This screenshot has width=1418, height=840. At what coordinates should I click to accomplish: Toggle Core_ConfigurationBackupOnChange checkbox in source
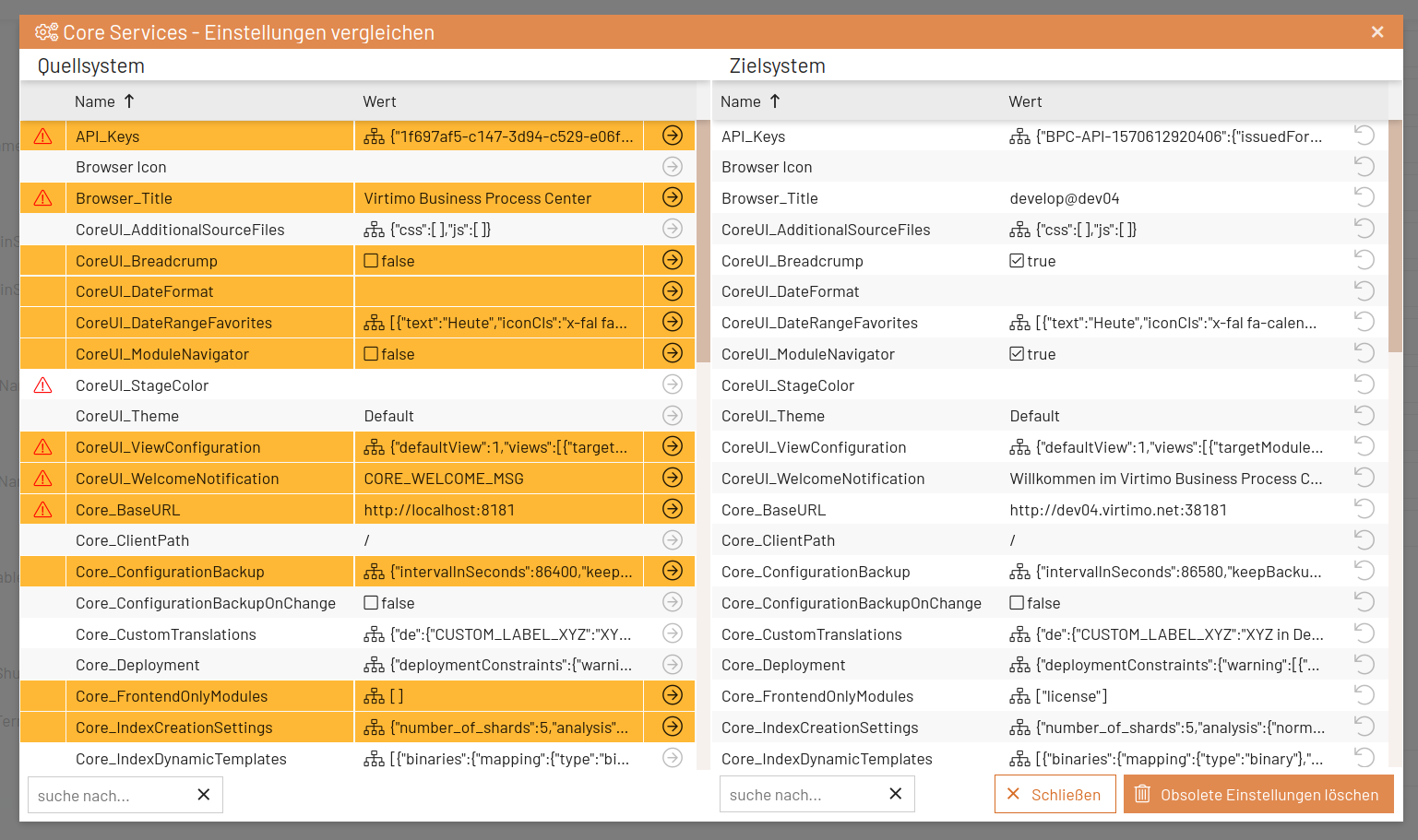coord(371,603)
